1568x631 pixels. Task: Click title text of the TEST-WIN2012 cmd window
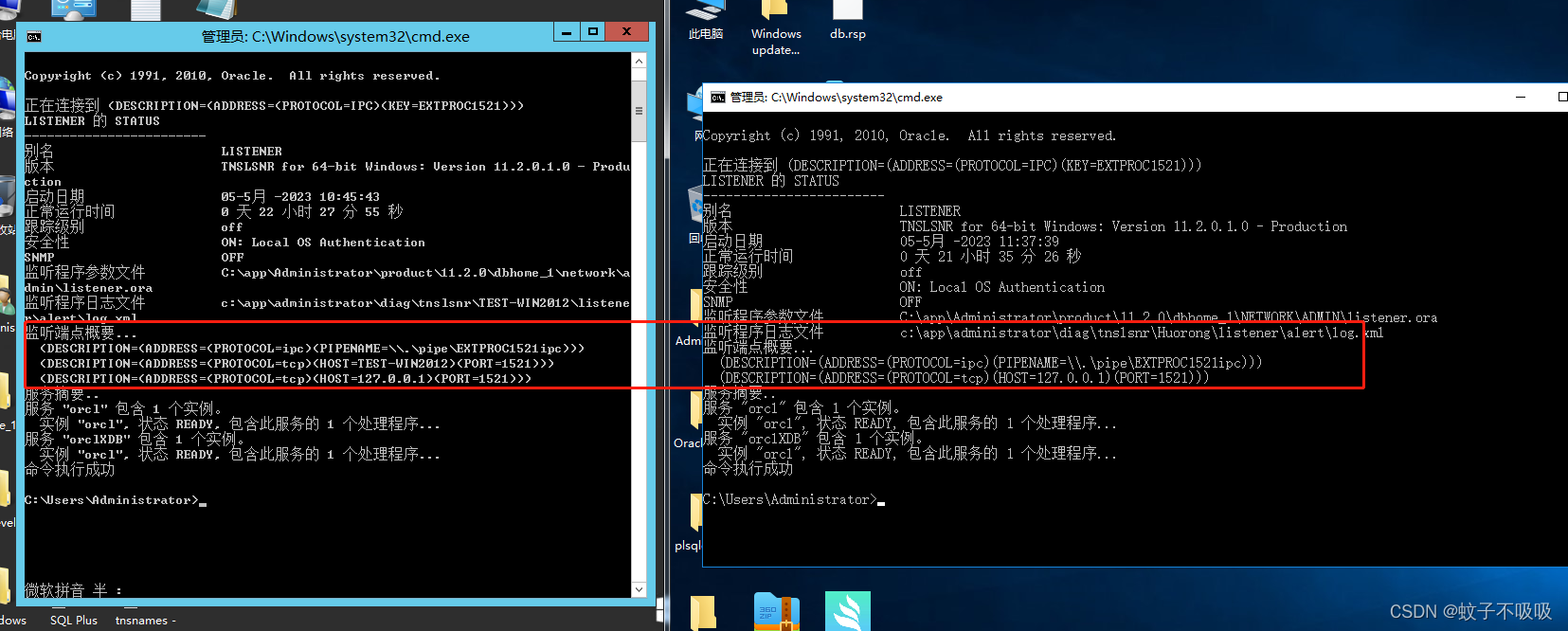pos(335,37)
